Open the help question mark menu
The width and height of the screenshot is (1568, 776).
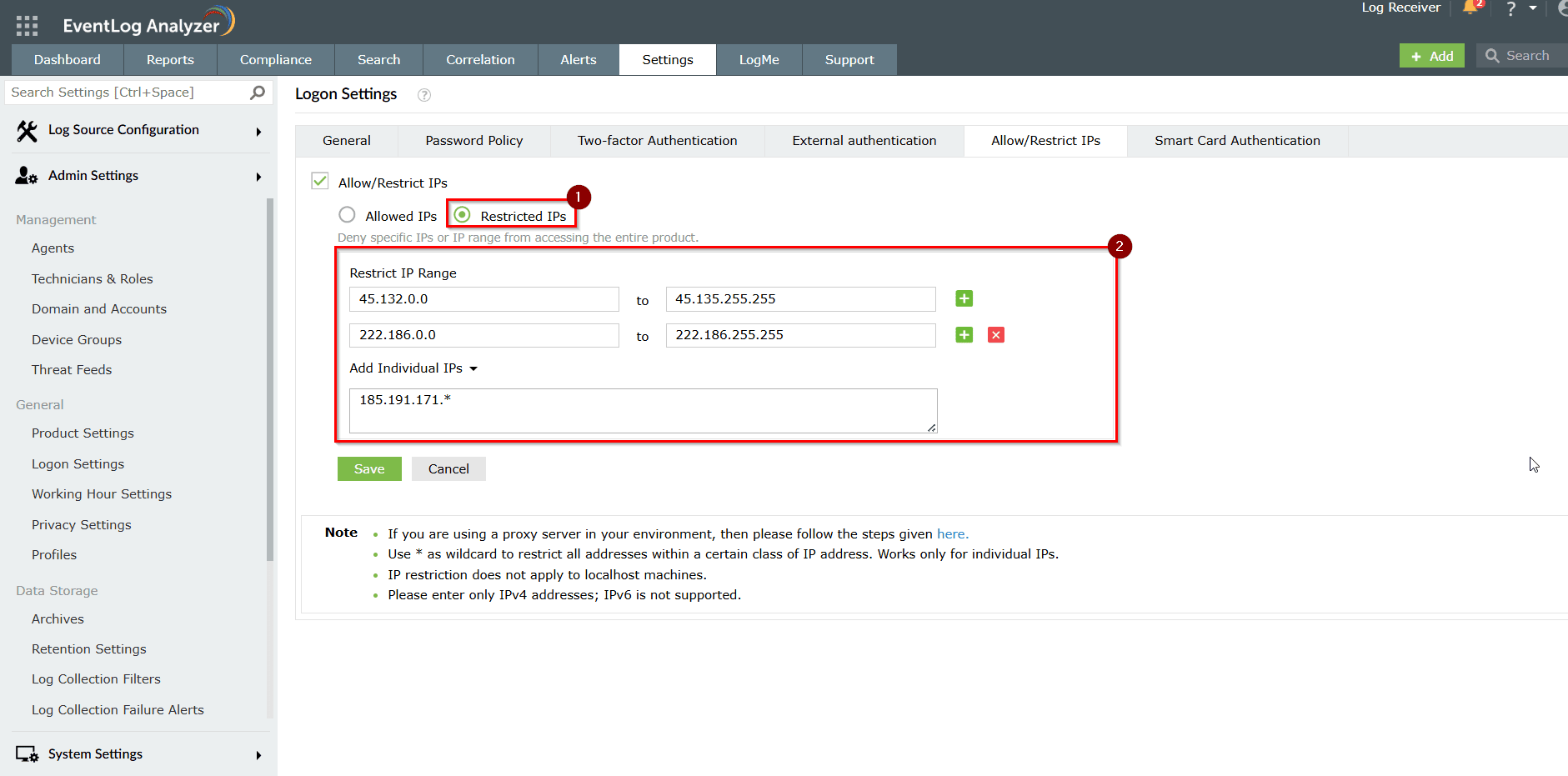tap(1510, 9)
